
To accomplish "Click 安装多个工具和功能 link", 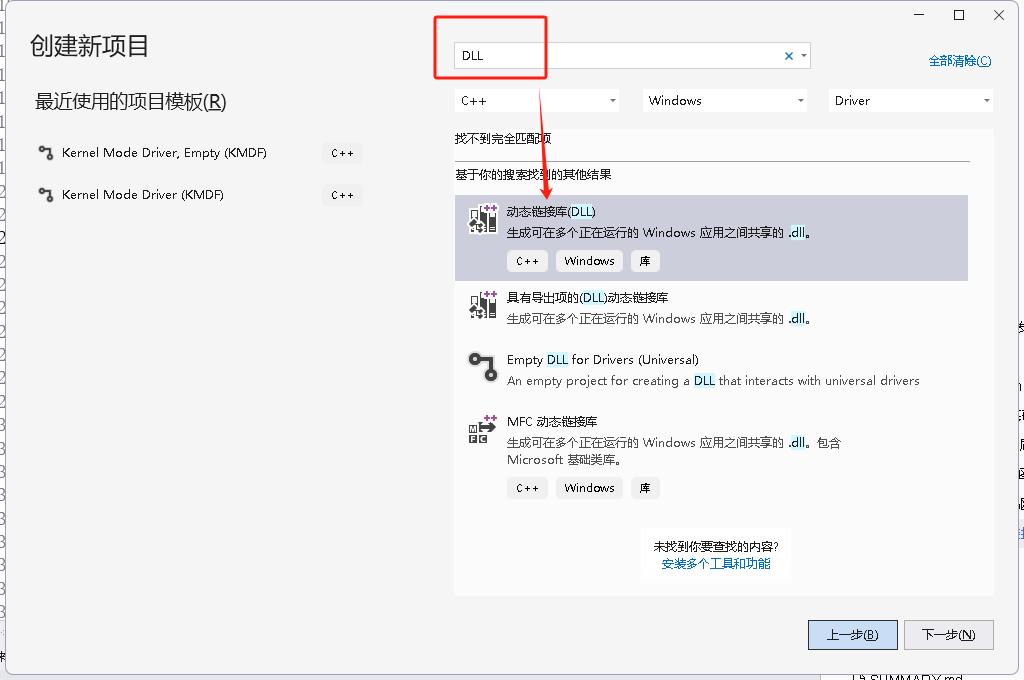I will [716, 564].
